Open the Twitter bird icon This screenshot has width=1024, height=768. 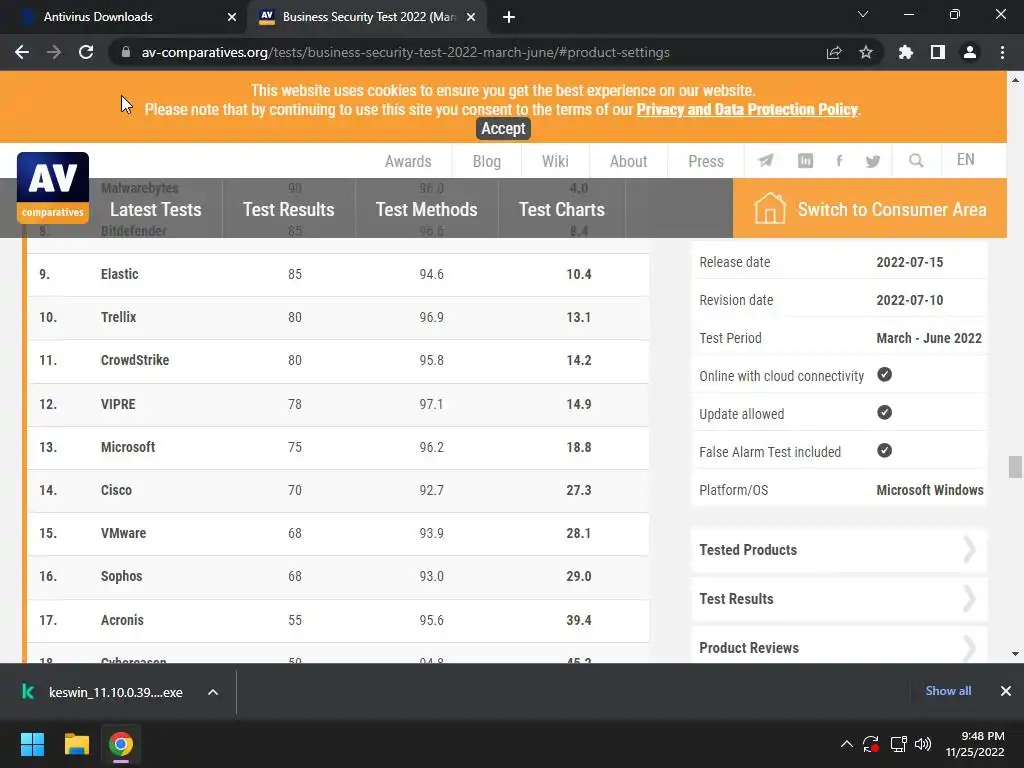point(872,161)
